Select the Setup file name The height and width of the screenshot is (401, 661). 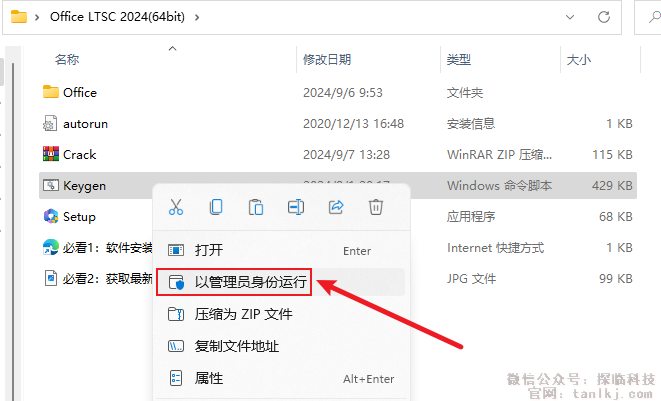[x=79, y=217]
